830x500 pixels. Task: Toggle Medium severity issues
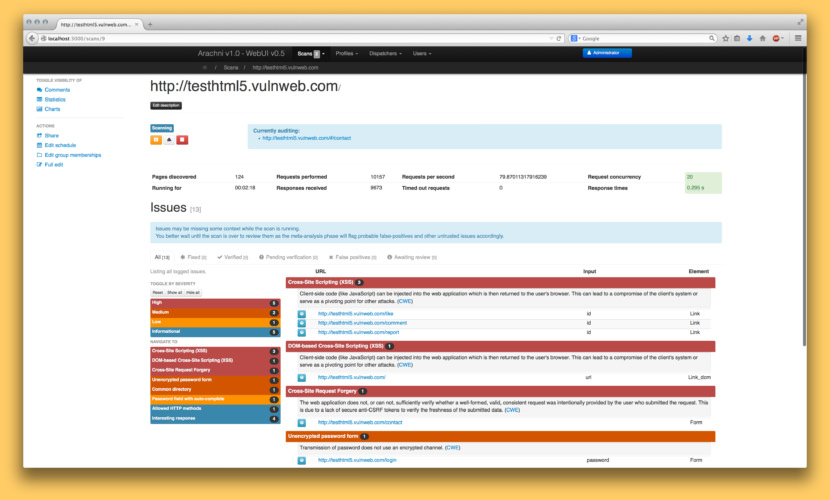[x=215, y=313]
